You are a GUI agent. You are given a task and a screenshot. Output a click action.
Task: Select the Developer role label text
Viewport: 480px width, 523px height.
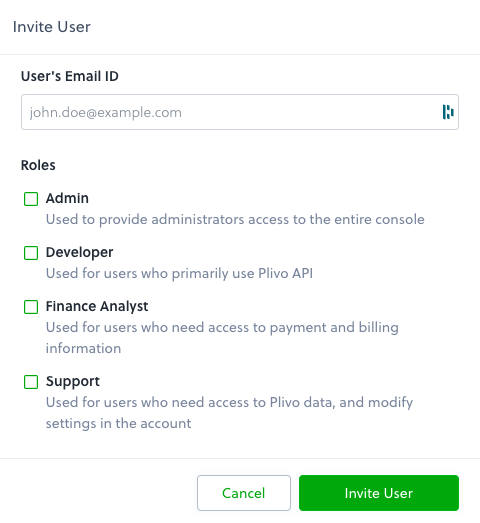tap(79, 252)
